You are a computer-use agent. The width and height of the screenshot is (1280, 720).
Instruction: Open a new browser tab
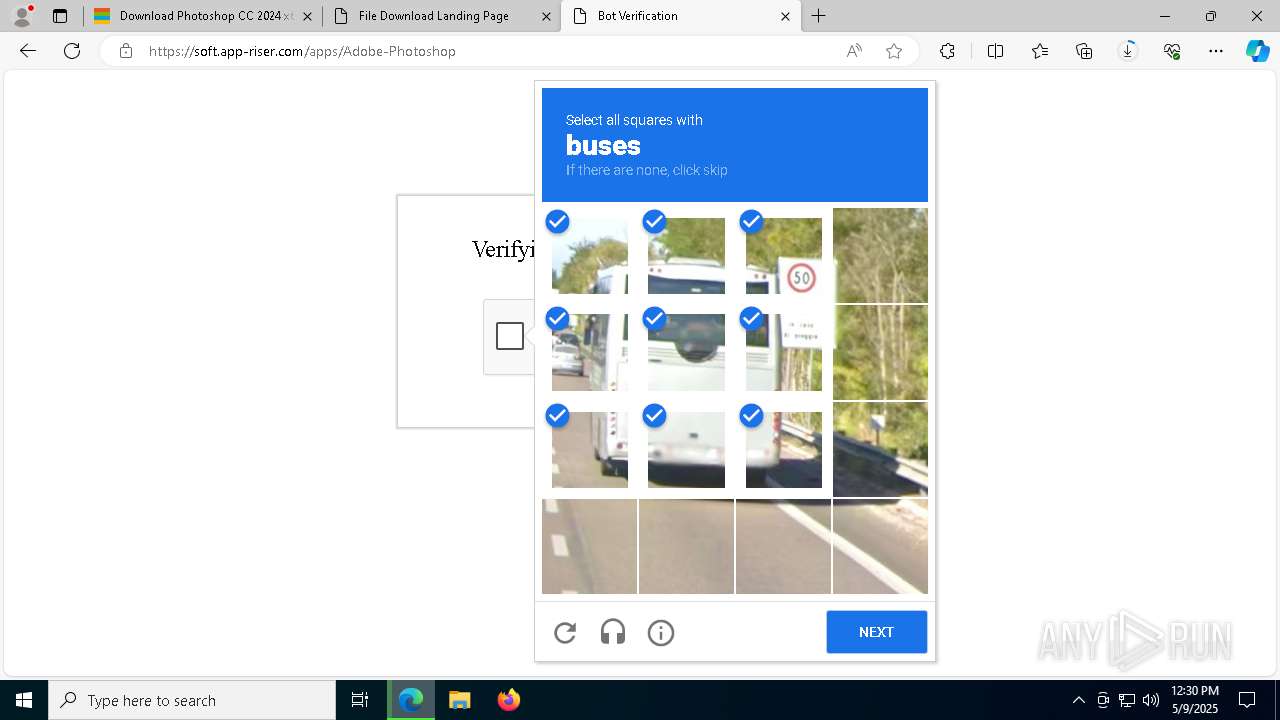pyautogui.click(x=819, y=16)
